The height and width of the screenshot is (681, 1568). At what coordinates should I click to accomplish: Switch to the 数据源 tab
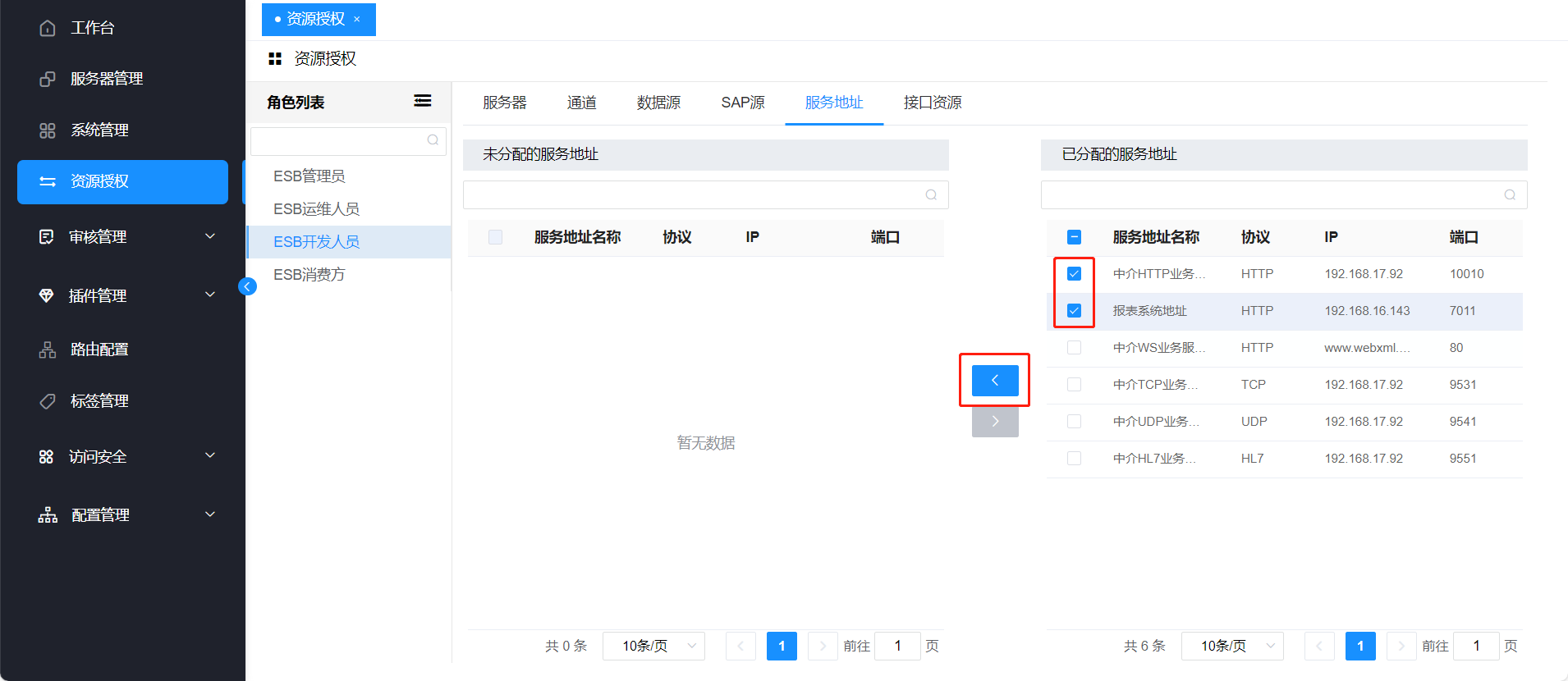pyautogui.click(x=658, y=103)
